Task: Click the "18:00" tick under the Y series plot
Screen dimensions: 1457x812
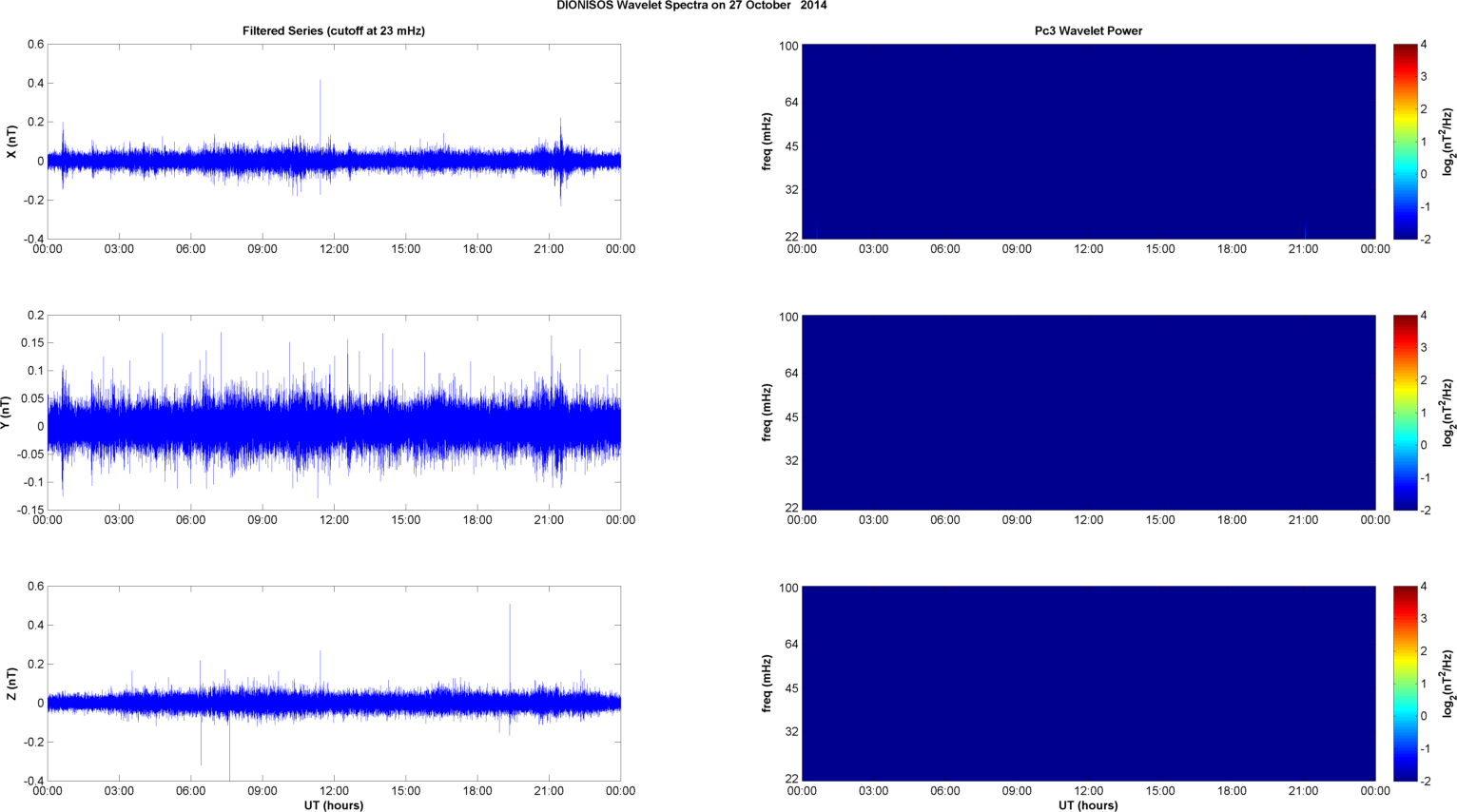Action: click(477, 520)
